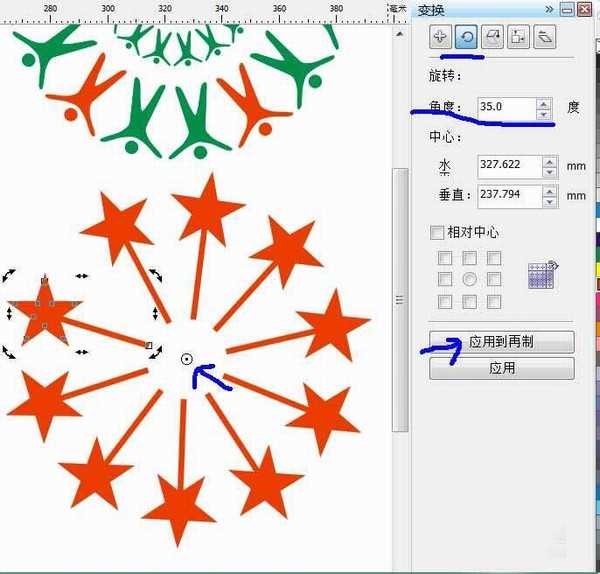Click the selected star on the left

point(40,312)
